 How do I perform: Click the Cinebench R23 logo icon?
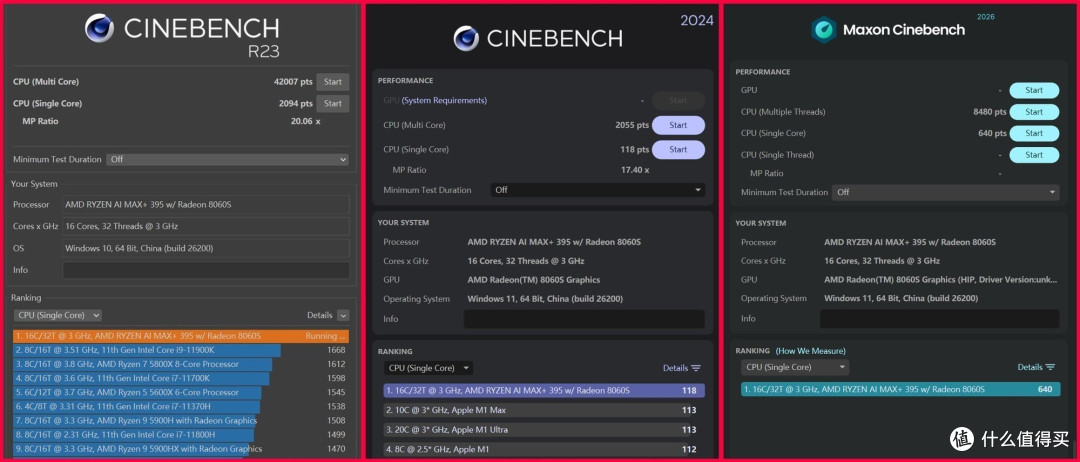pyautogui.click(x=99, y=28)
